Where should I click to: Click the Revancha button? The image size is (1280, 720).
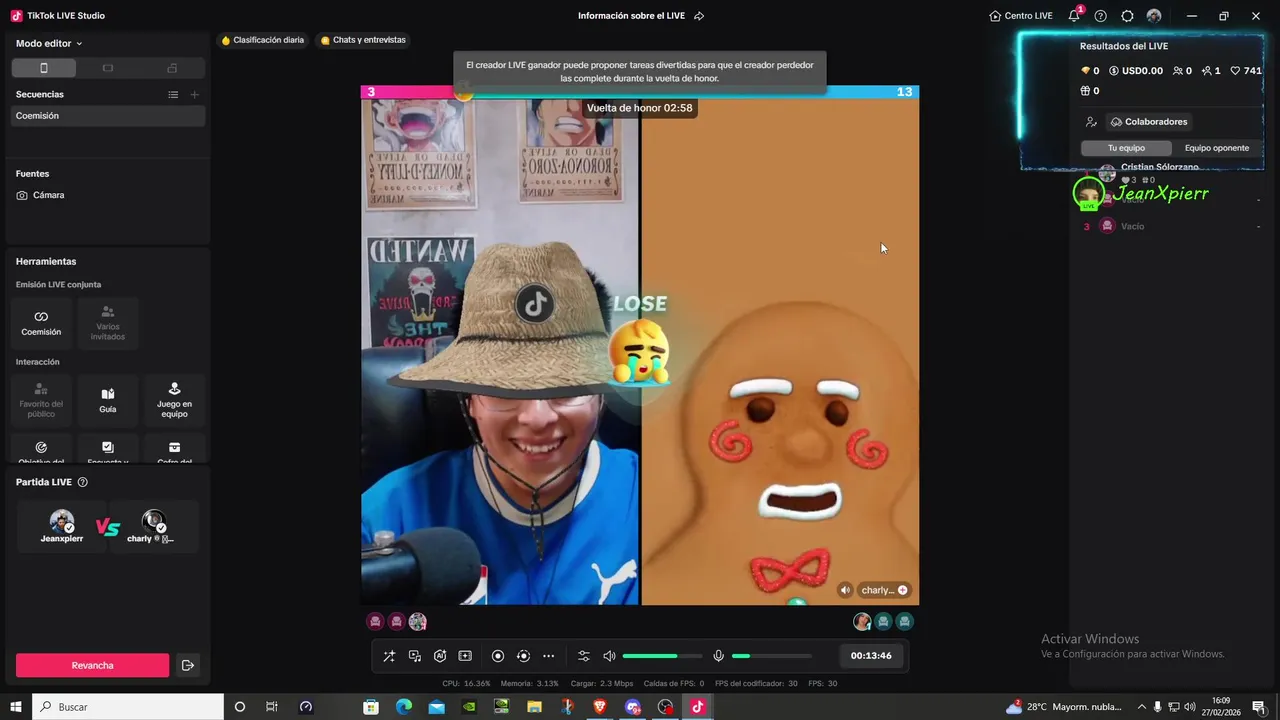click(x=92, y=665)
